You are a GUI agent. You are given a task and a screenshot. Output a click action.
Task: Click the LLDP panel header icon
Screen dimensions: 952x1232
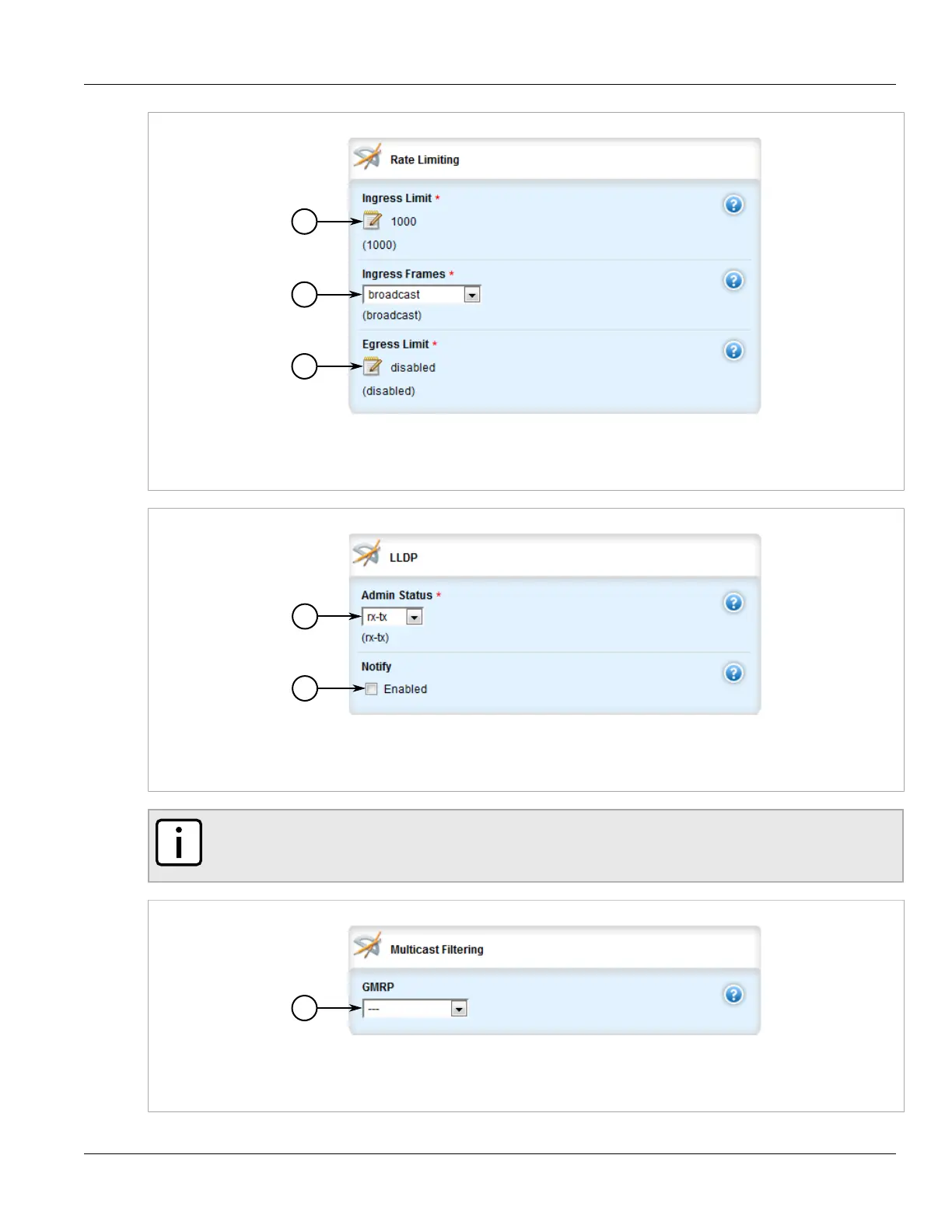(367, 555)
